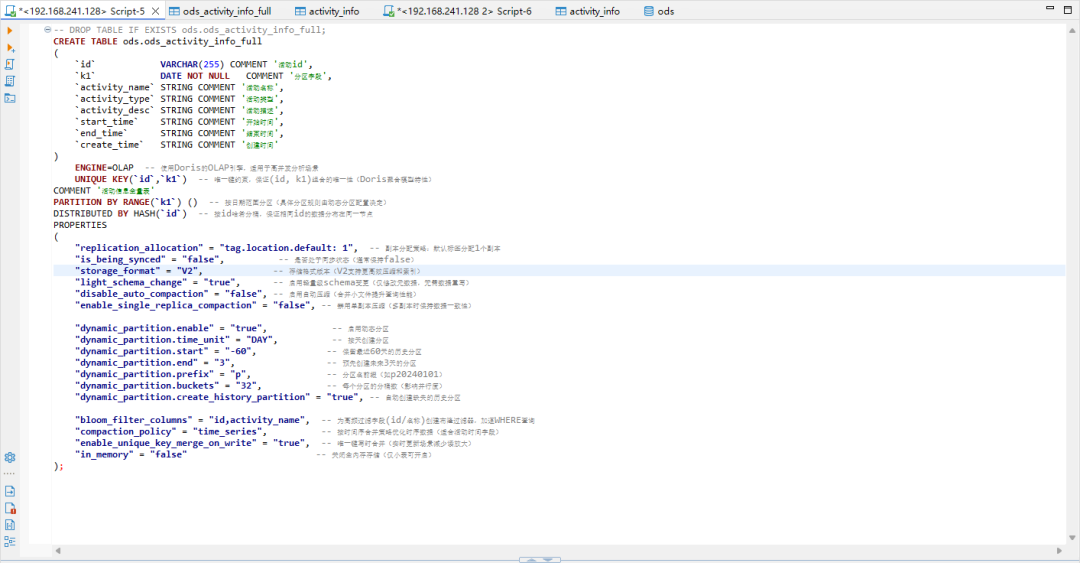Viewport: 1080px width, 563px height.
Task: Click the vertical scrollbar up arrow
Action: coord(1072,30)
